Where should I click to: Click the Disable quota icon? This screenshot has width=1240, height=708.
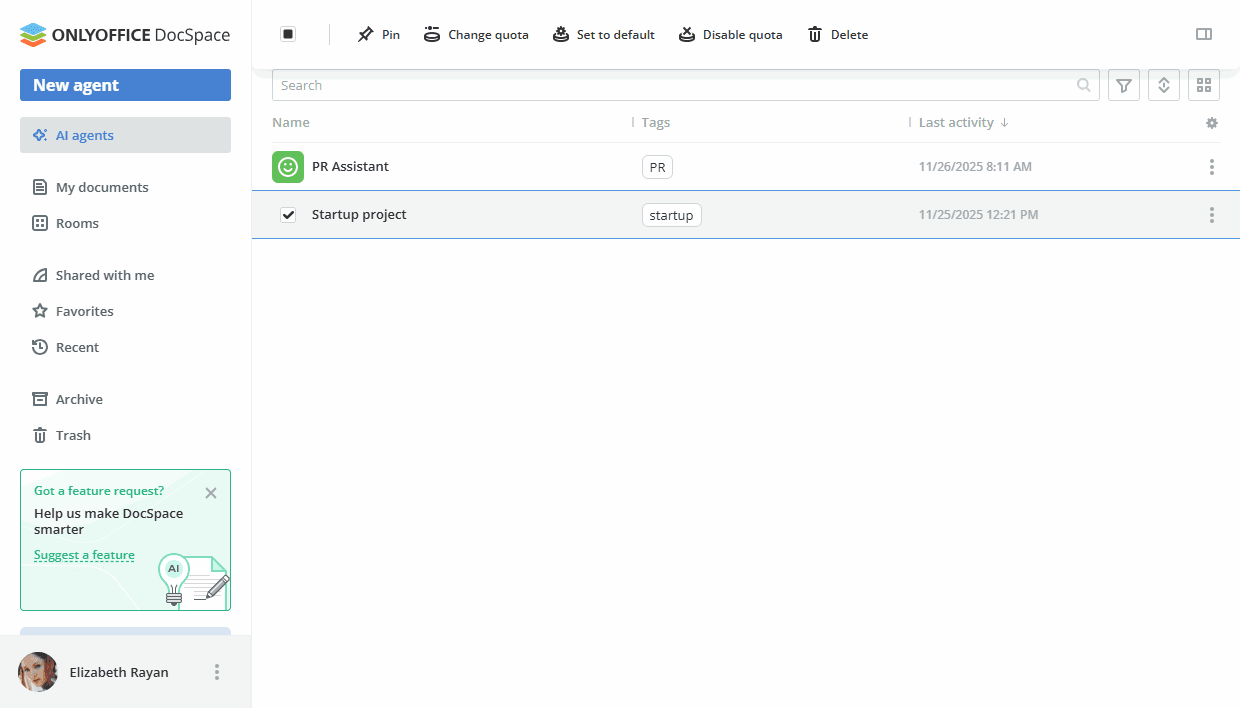point(687,35)
